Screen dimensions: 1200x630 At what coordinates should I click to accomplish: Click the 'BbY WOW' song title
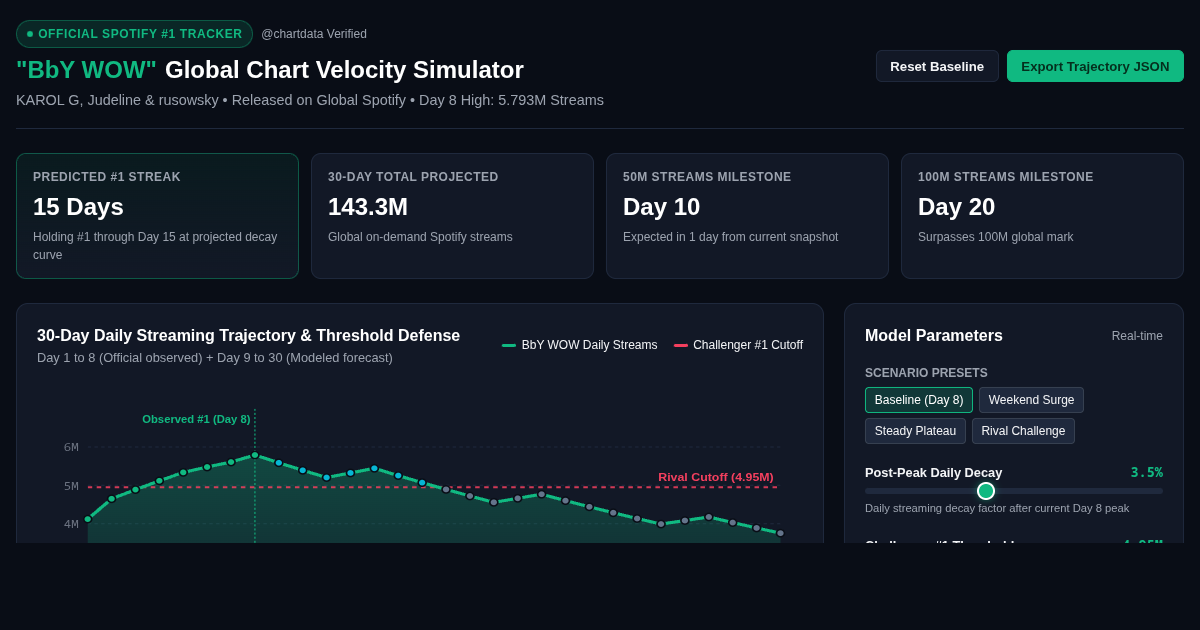point(86,70)
